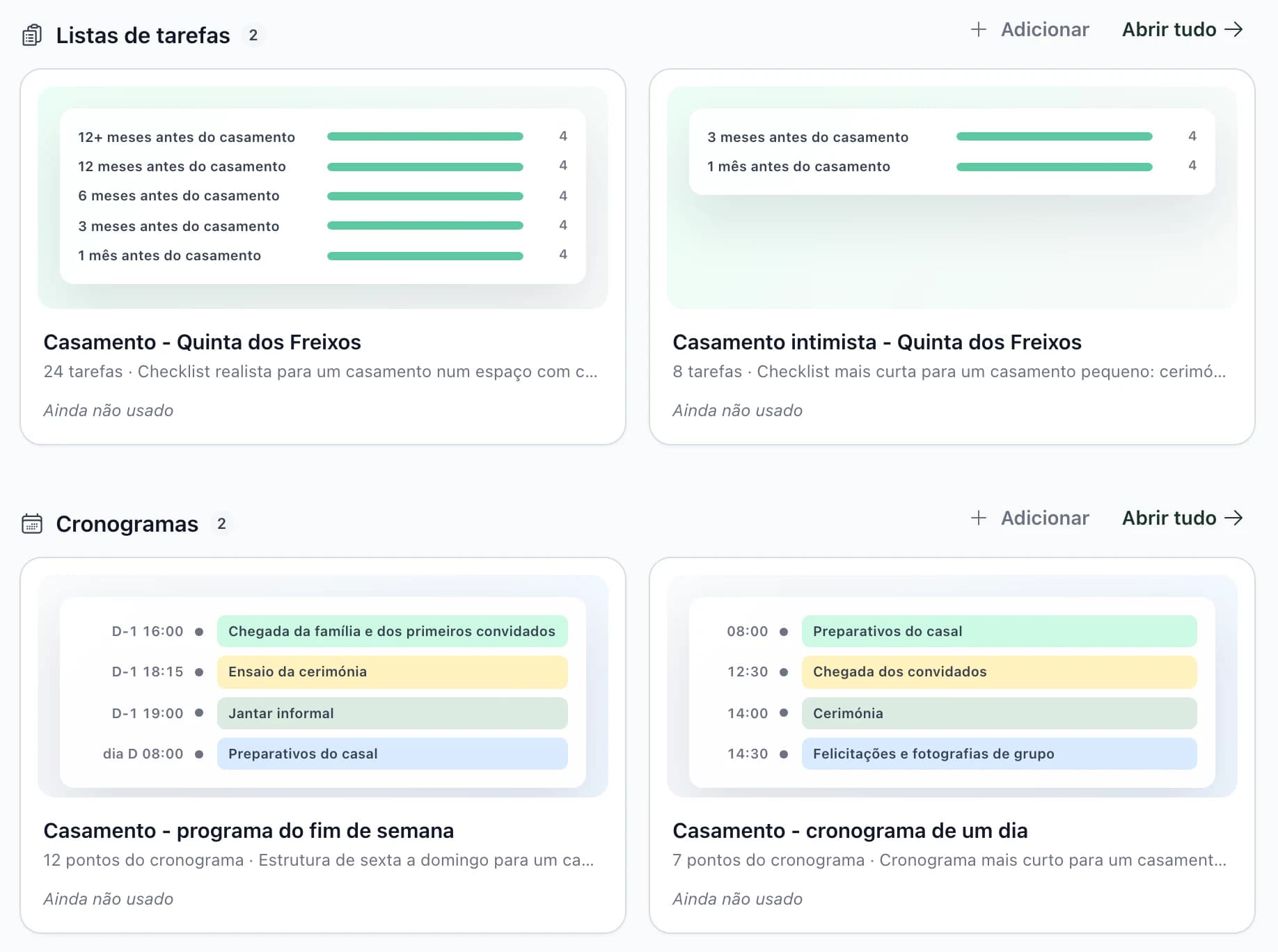The image size is (1278, 952).
Task: Open all schedules with Abrir tudo
Action: [1182, 518]
